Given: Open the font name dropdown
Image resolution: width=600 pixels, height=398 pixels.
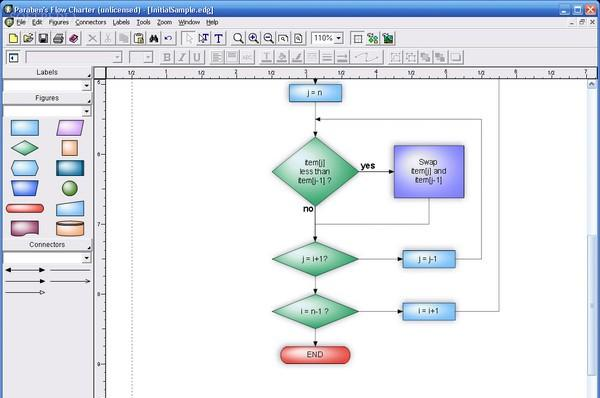Looking at the screenshot, I should (117, 57).
